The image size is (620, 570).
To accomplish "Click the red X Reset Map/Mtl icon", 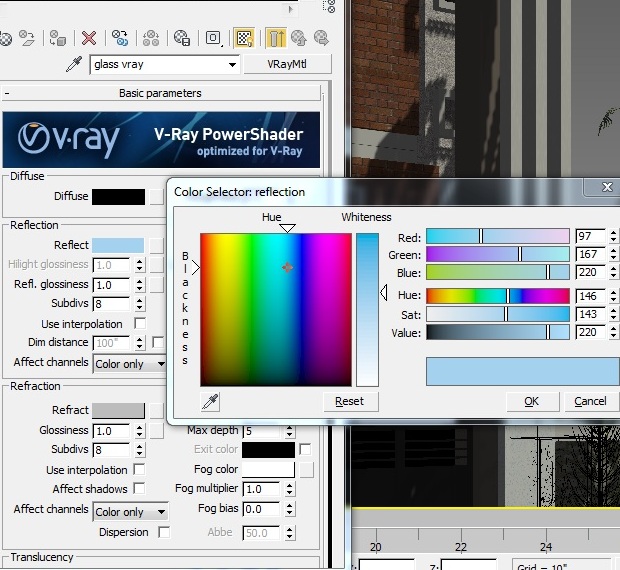I will tap(89, 38).
